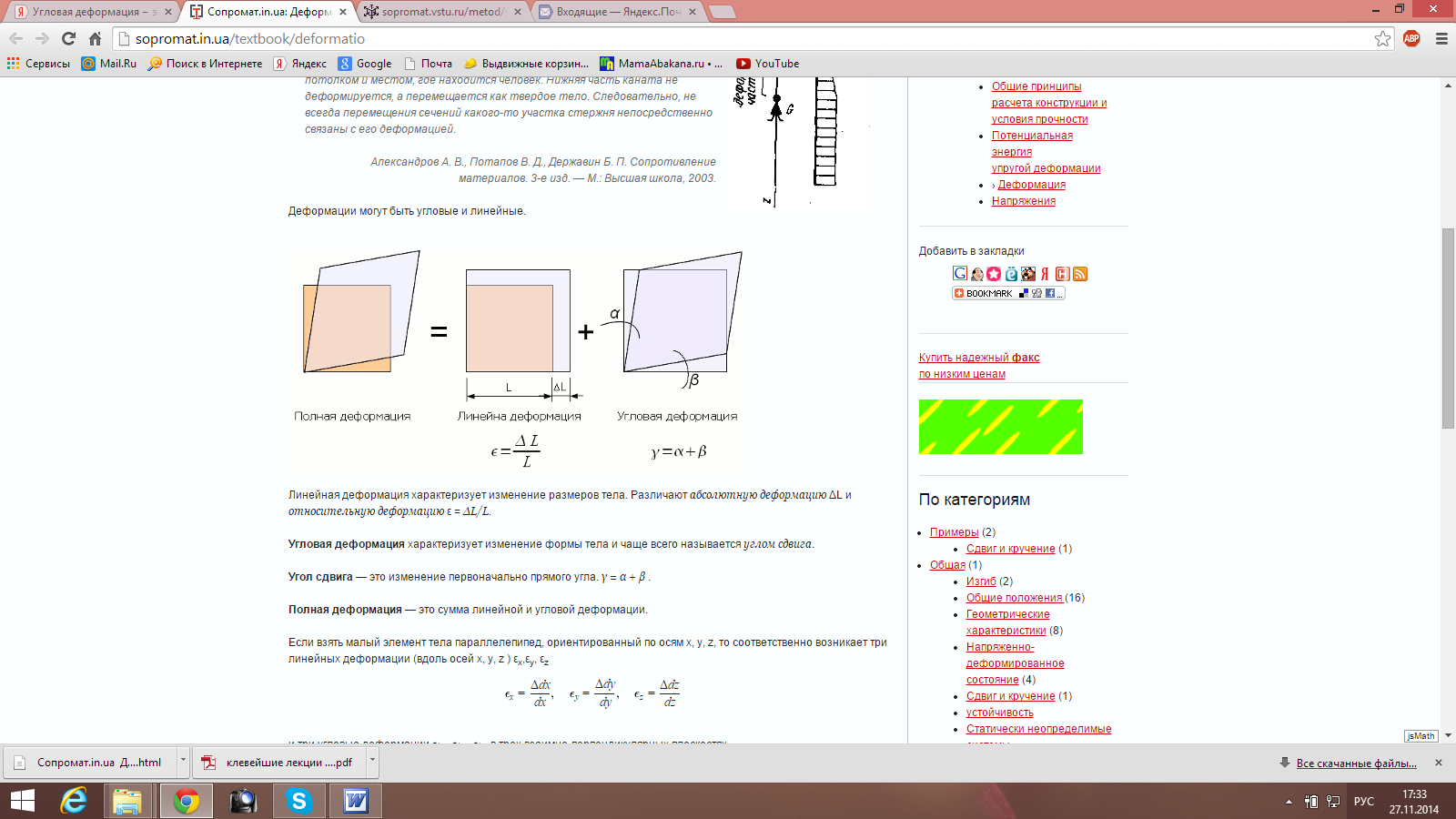Image resolution: width=1456 pixels, height=819 pixels.
Task: Add page to Google bookmarks icon
Action: point(960,273)
